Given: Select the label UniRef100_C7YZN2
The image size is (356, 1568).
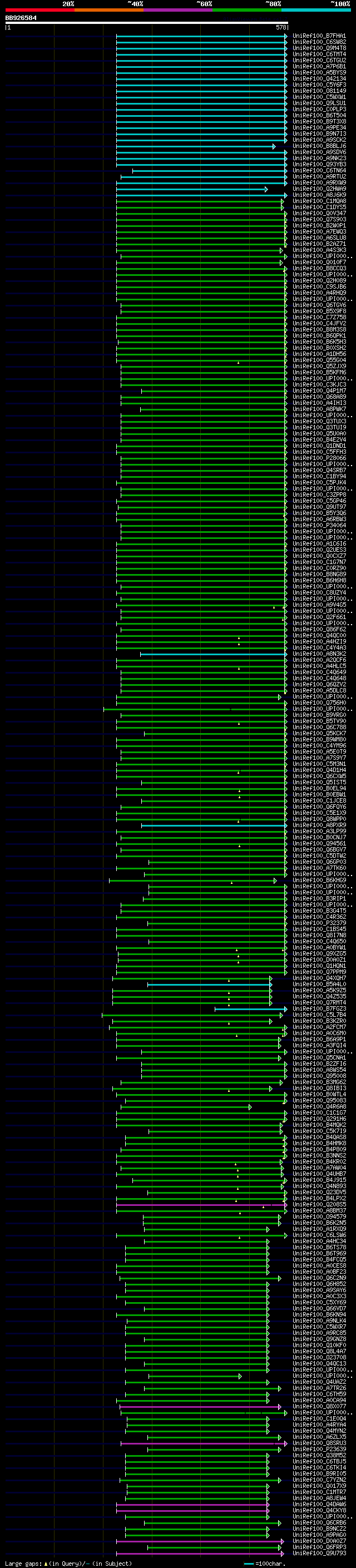Looking at the screenshot, I should [319, 1480].
